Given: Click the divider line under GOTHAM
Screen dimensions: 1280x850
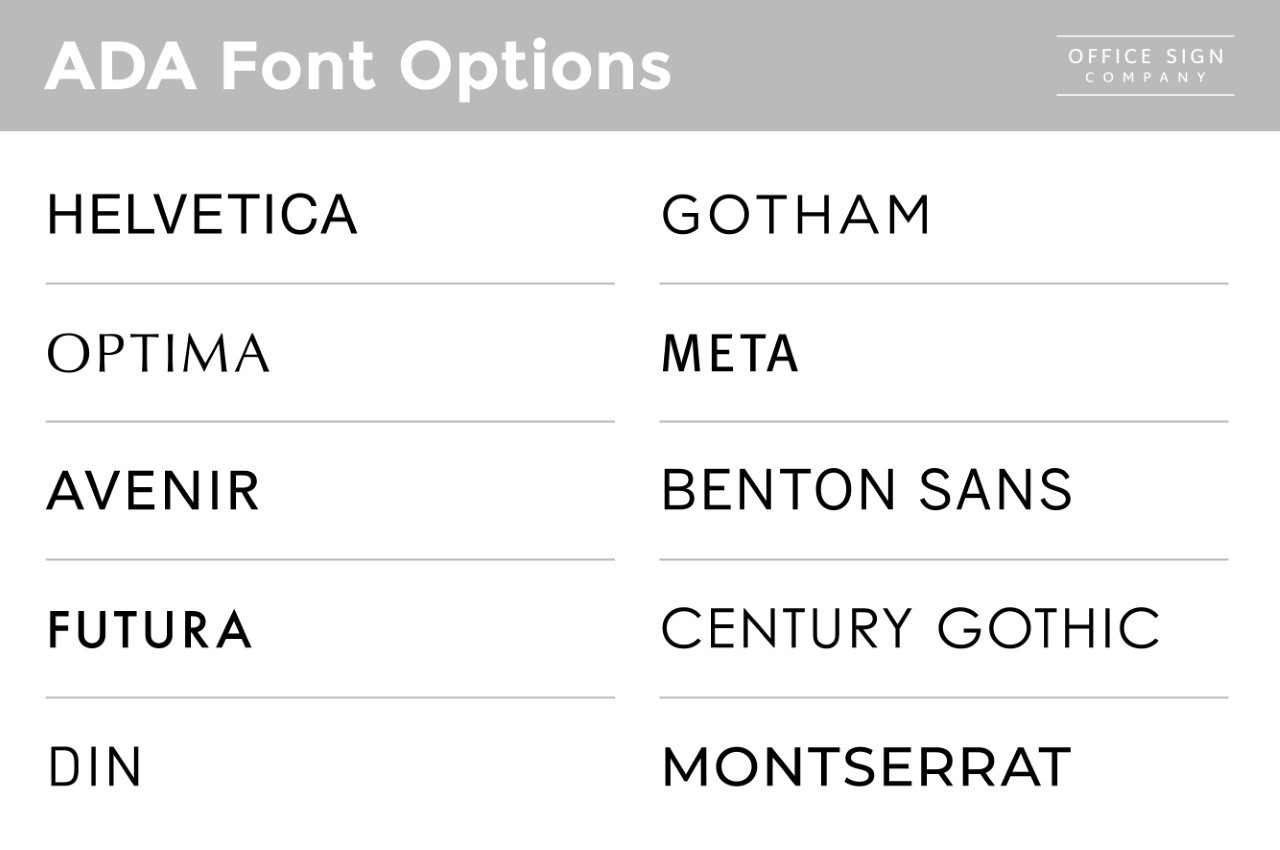Looking at the screenshot, I should pyautogui.click(x=943, y=284).
